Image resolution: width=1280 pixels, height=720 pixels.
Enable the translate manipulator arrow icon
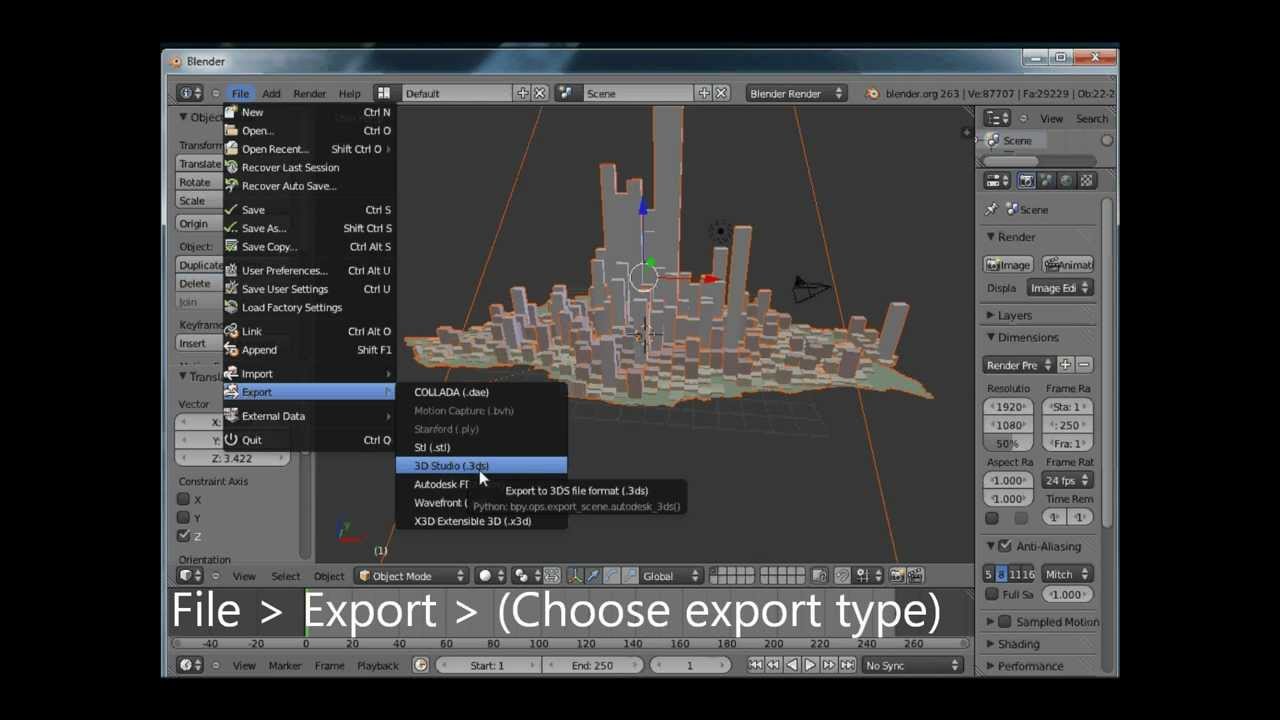click(593, 576)
